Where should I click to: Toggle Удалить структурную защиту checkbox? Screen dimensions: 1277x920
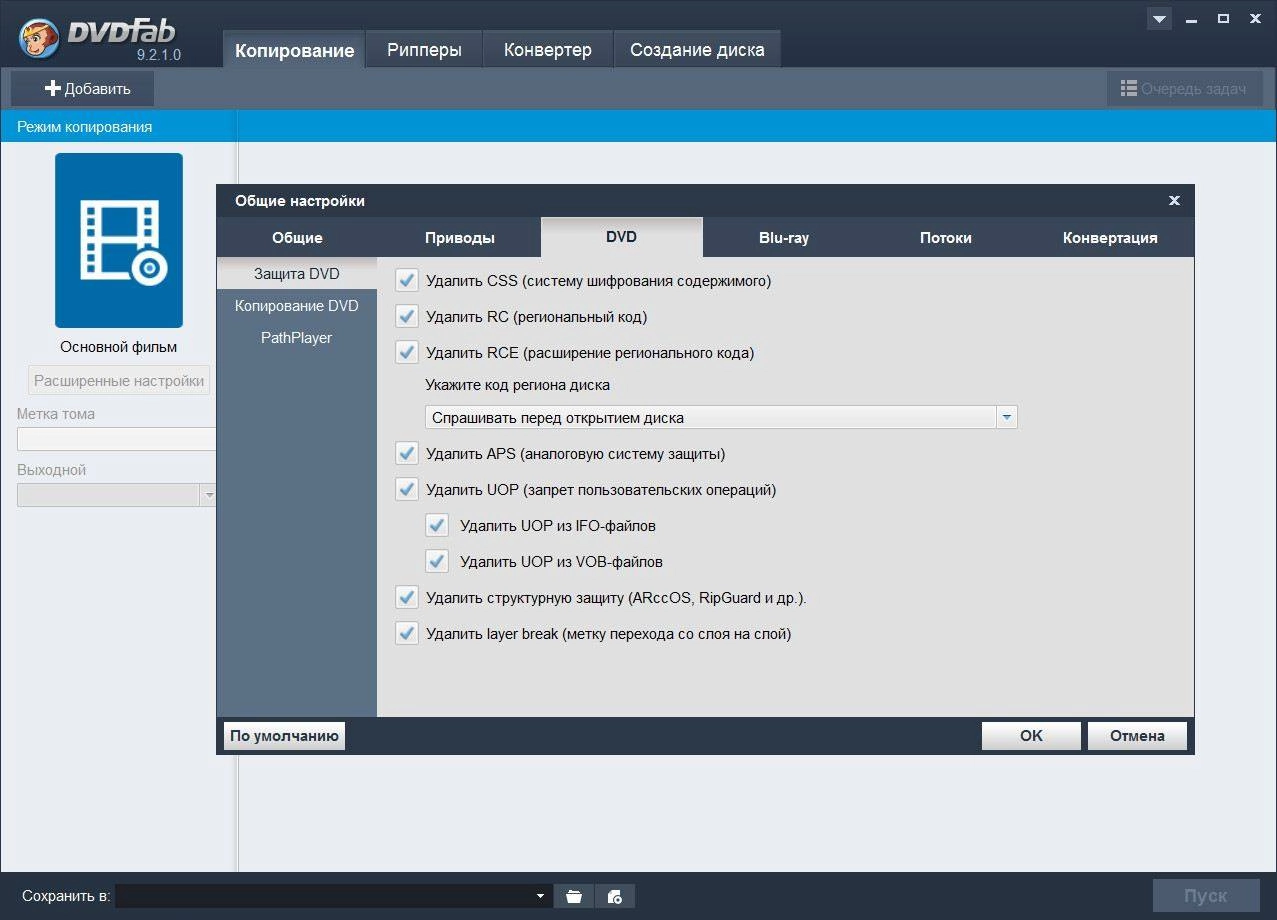click(x=407, y=598)
